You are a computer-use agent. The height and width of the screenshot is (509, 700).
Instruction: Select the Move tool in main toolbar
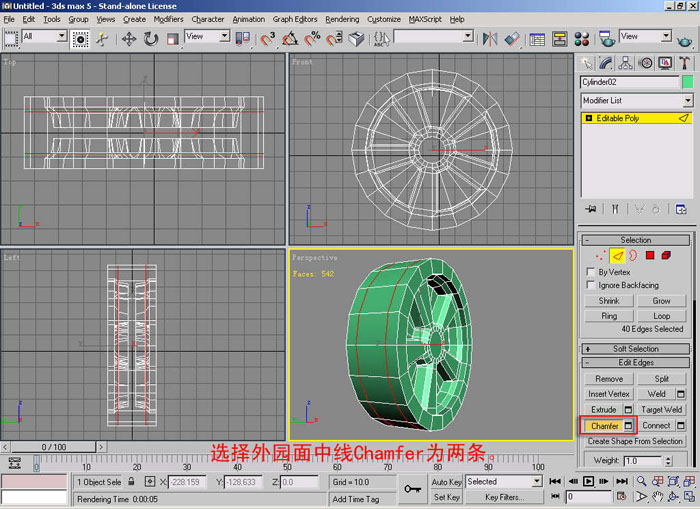pos(129,39)
